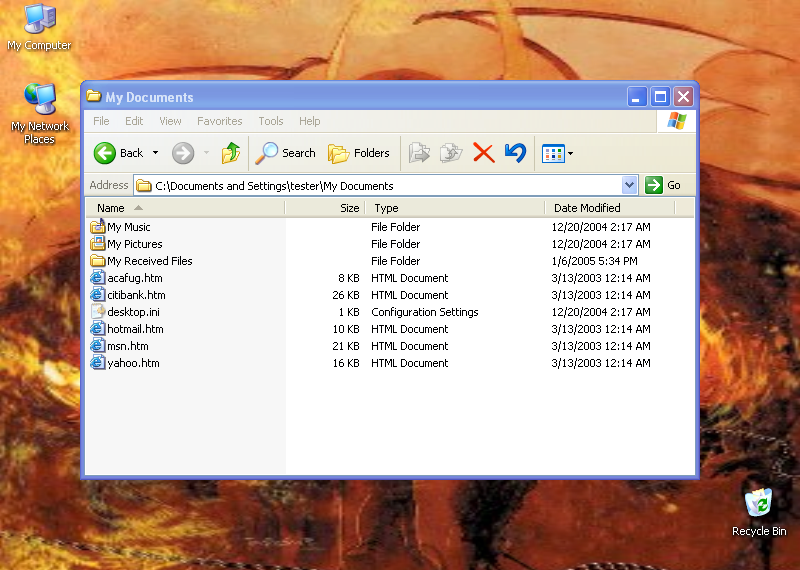
Task: Sort by the Type column header
Action: [x=455, y=208]
